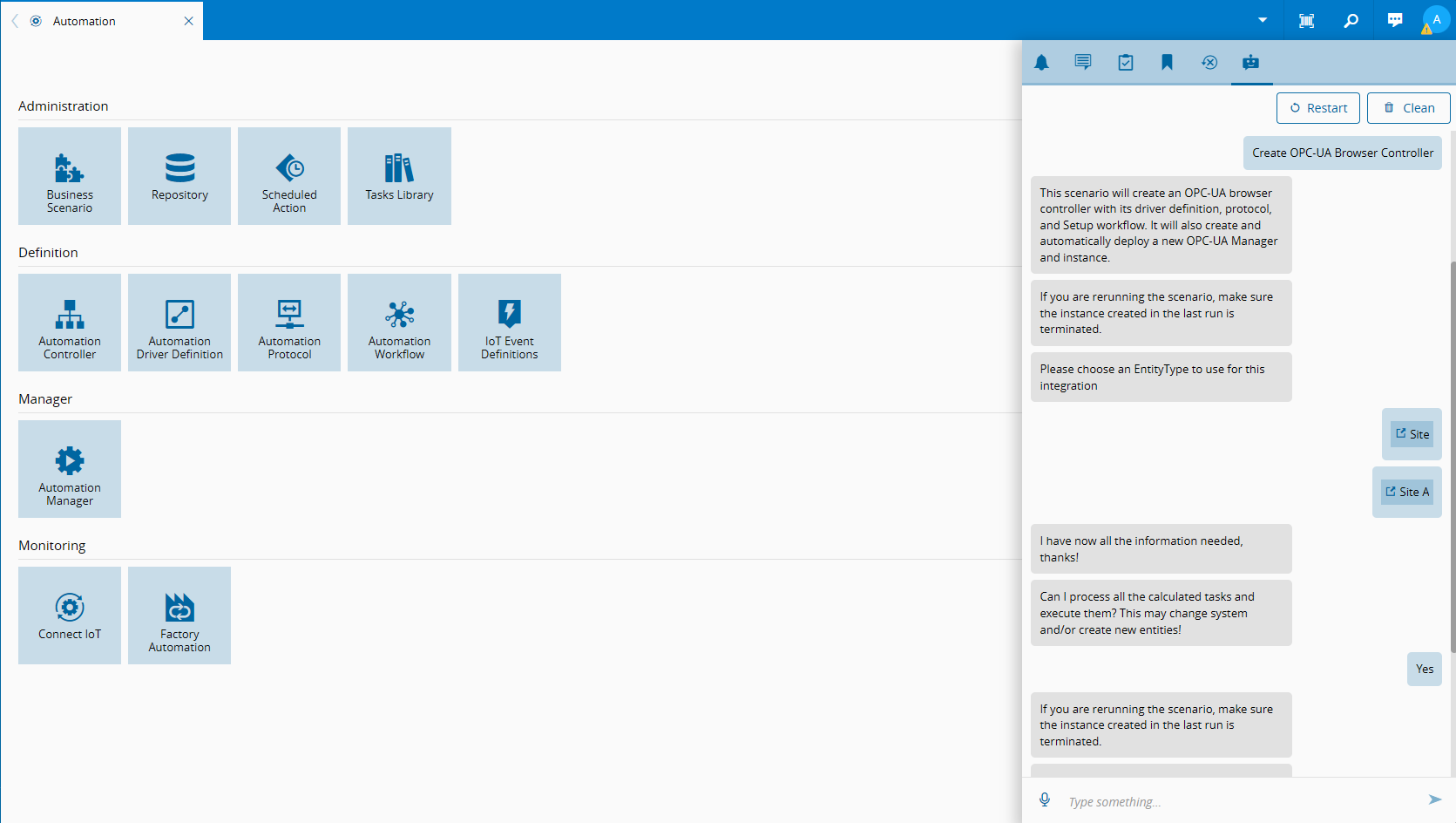Show notifications via the bell icon
The image size is (1456, 823).
(1041, 62)
